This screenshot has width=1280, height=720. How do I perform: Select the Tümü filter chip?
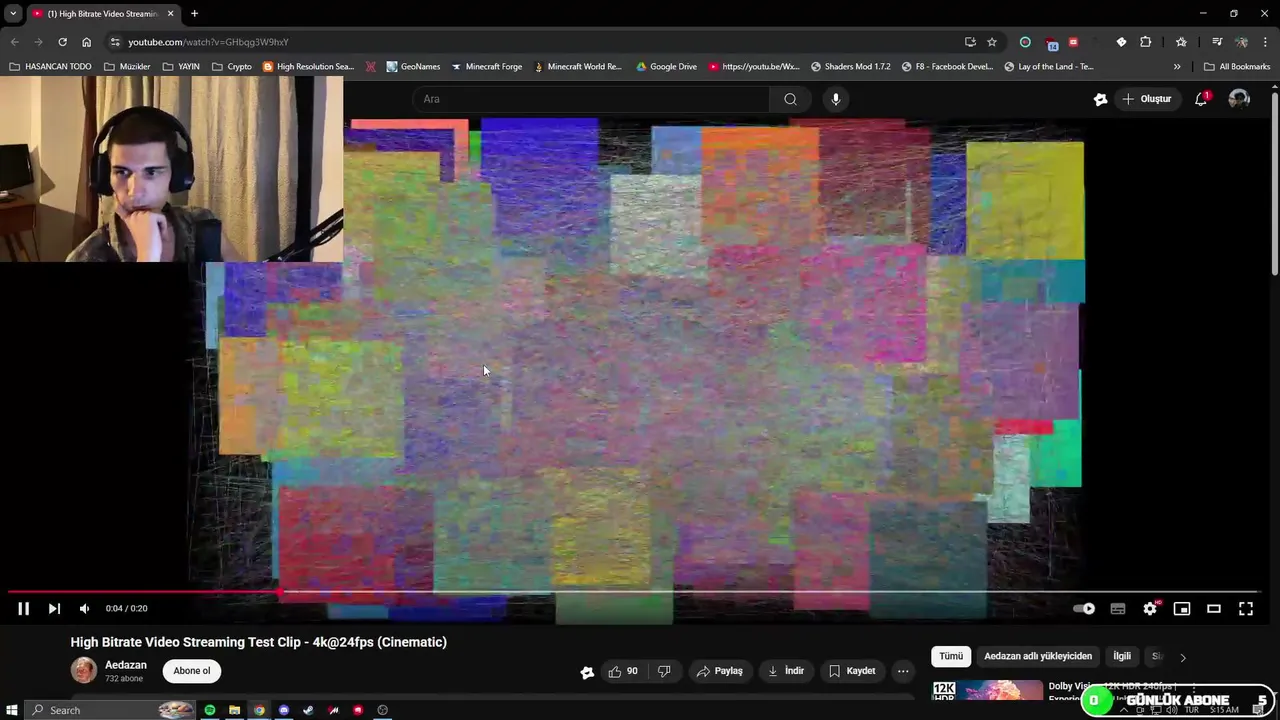pos(951,656)
